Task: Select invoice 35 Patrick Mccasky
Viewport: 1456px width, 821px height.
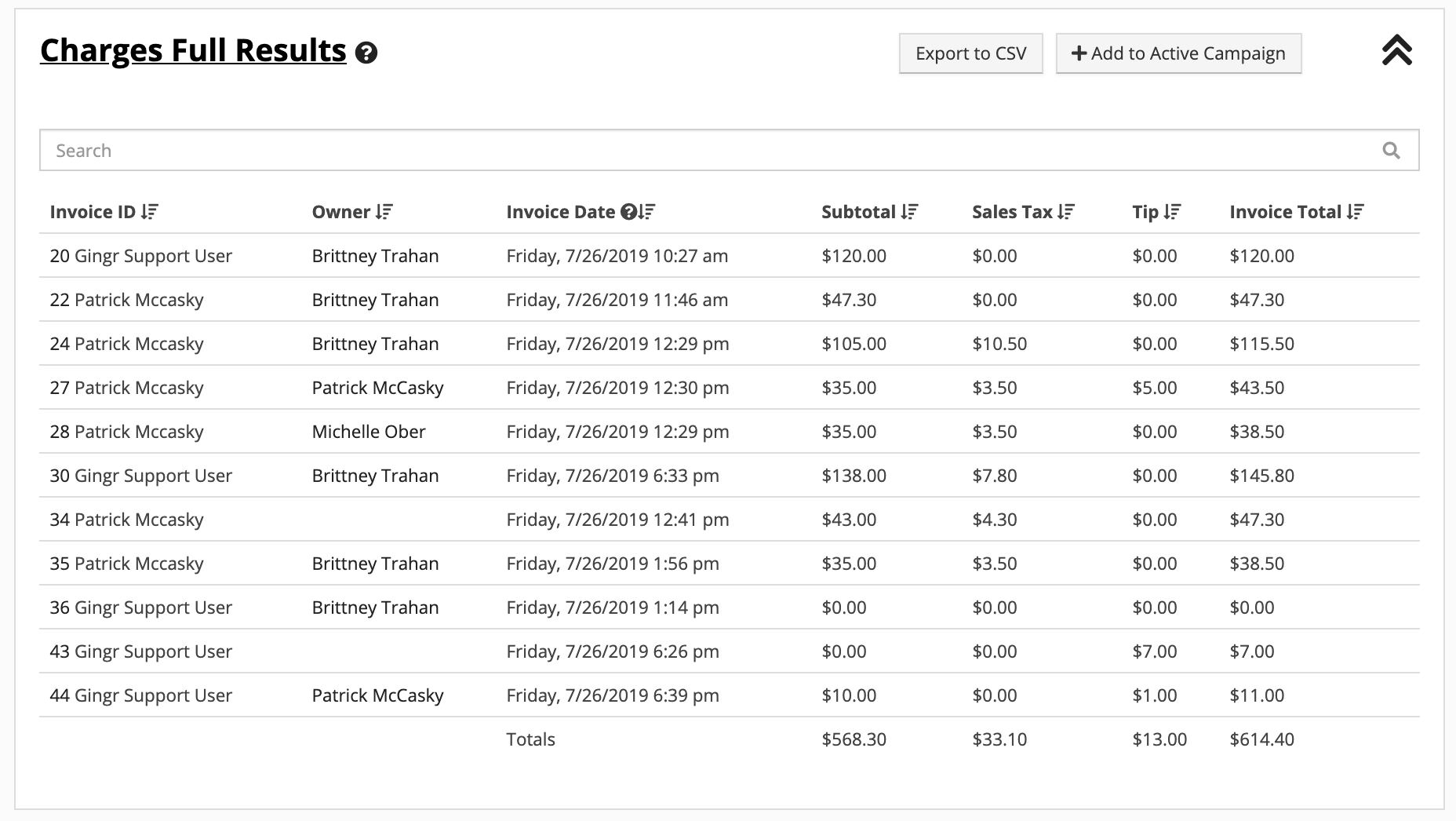Action: coord(126,564)
